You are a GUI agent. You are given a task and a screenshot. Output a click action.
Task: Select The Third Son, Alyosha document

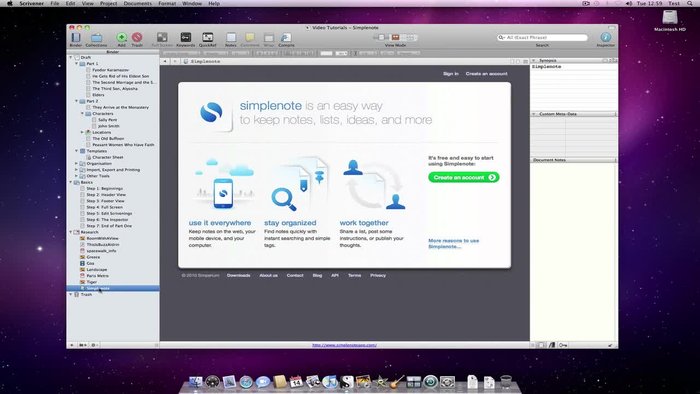[x=115, y=88]
